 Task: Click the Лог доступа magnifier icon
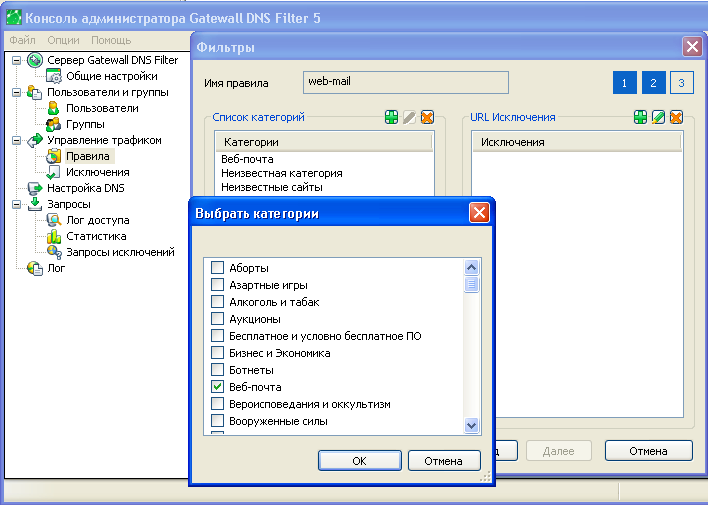click(54, 220)
